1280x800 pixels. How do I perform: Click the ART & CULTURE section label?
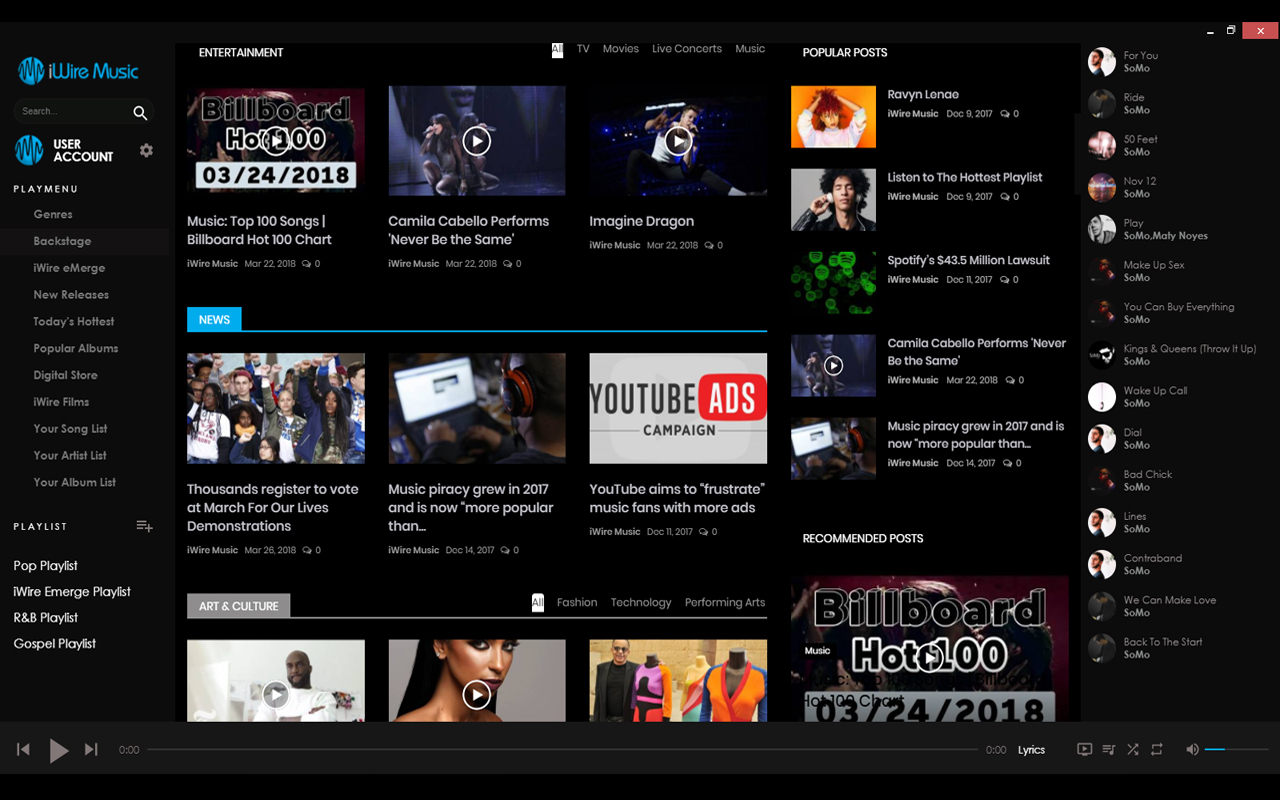239,606
